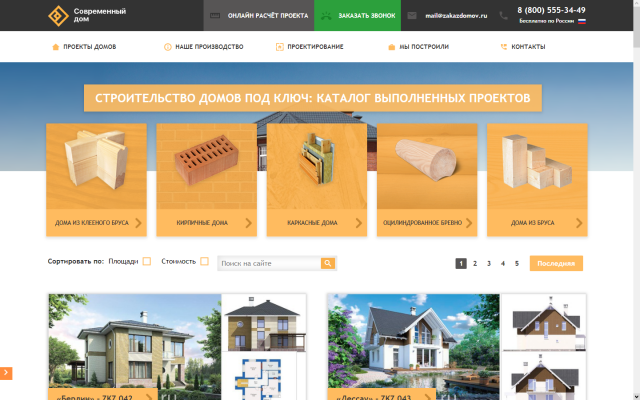Click the magnifier search button
Viewport: 640px width, 400px height.
pos(328,263)
